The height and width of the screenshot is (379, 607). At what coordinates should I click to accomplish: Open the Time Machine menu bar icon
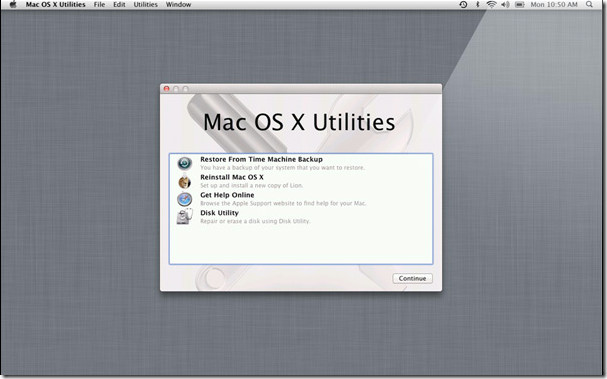[x=463, y=4]
